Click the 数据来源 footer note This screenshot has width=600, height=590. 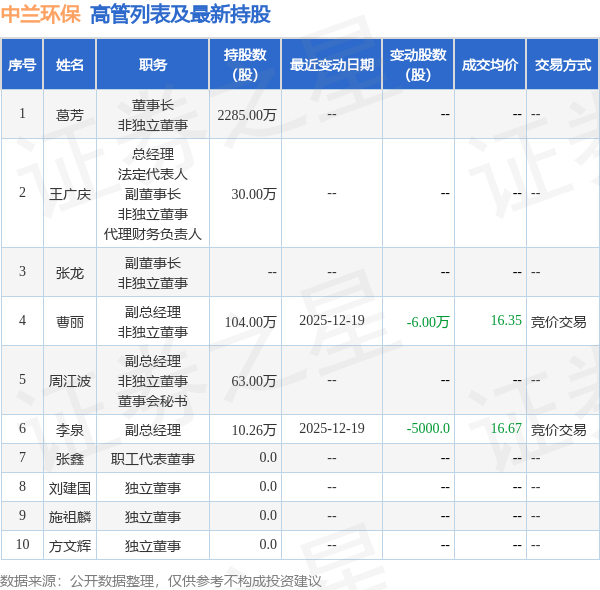point(161,581)
